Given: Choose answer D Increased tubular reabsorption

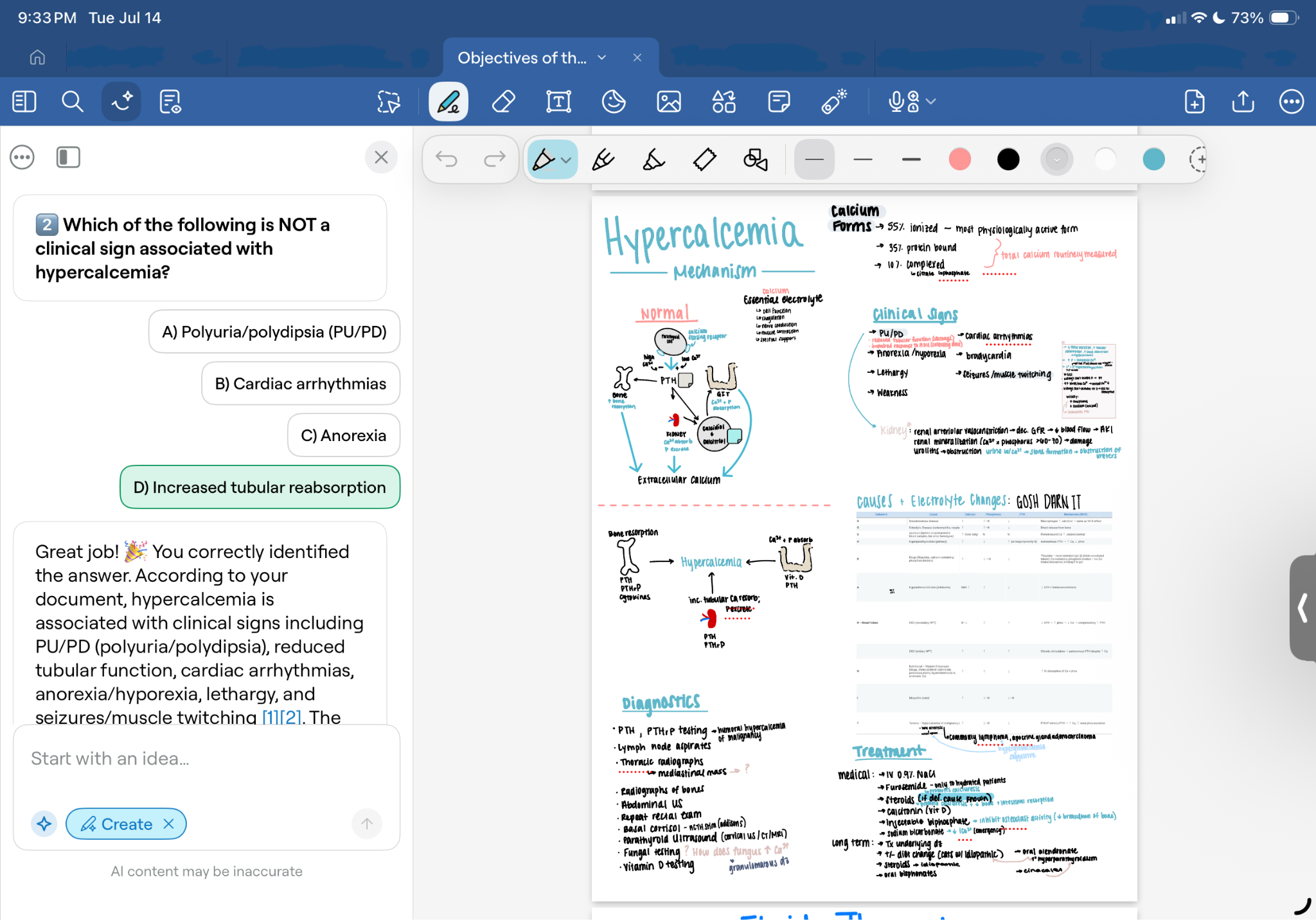Looking at the screenshot, I should coord(260,487).
